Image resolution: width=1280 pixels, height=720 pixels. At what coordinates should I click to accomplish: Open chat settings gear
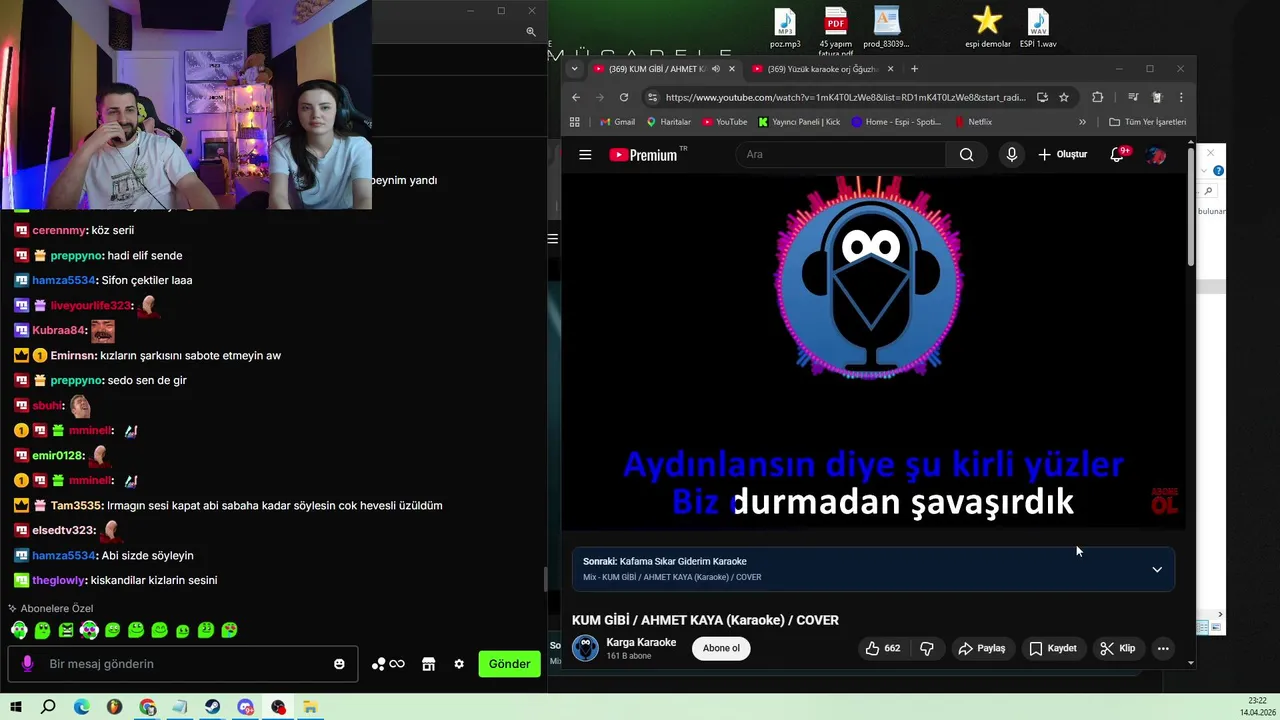point(459,664)
